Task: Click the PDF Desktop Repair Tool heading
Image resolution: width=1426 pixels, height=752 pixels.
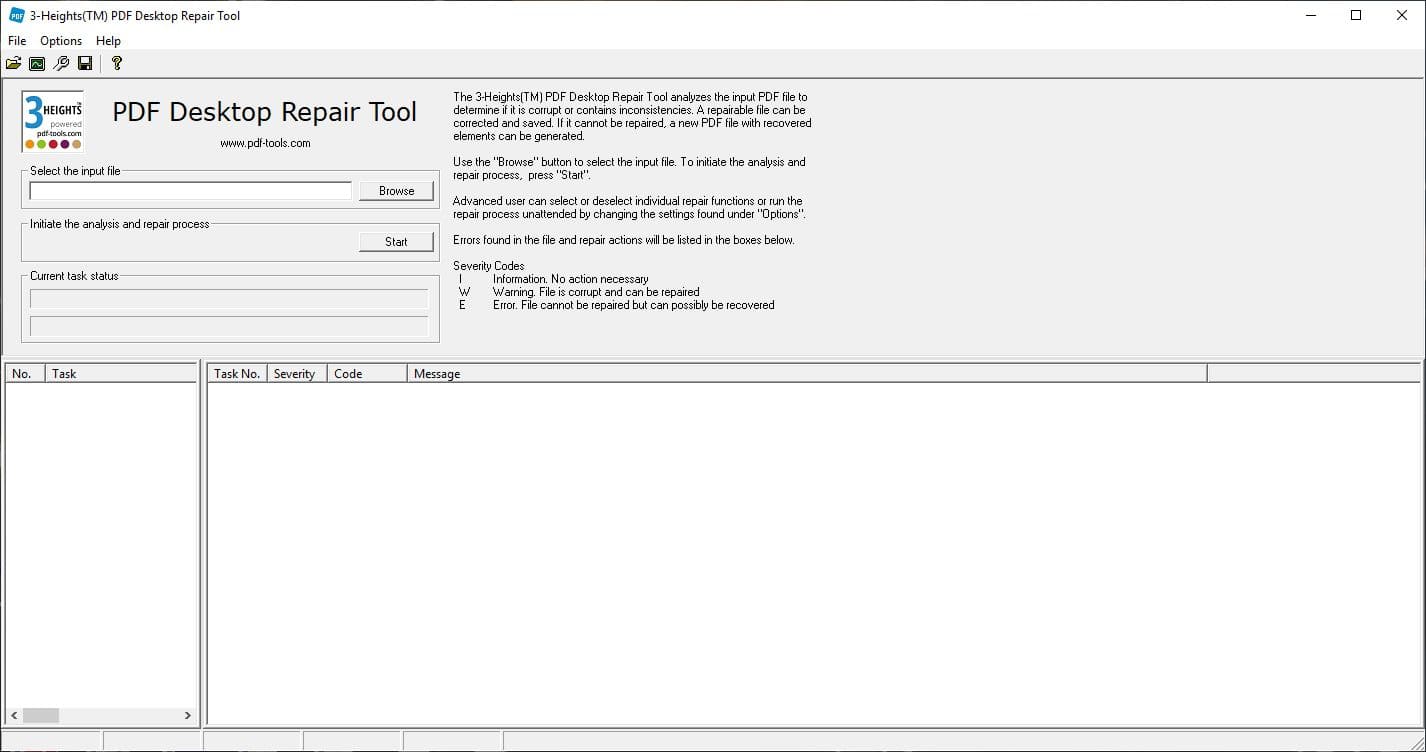Action: (x=265, y=112)
